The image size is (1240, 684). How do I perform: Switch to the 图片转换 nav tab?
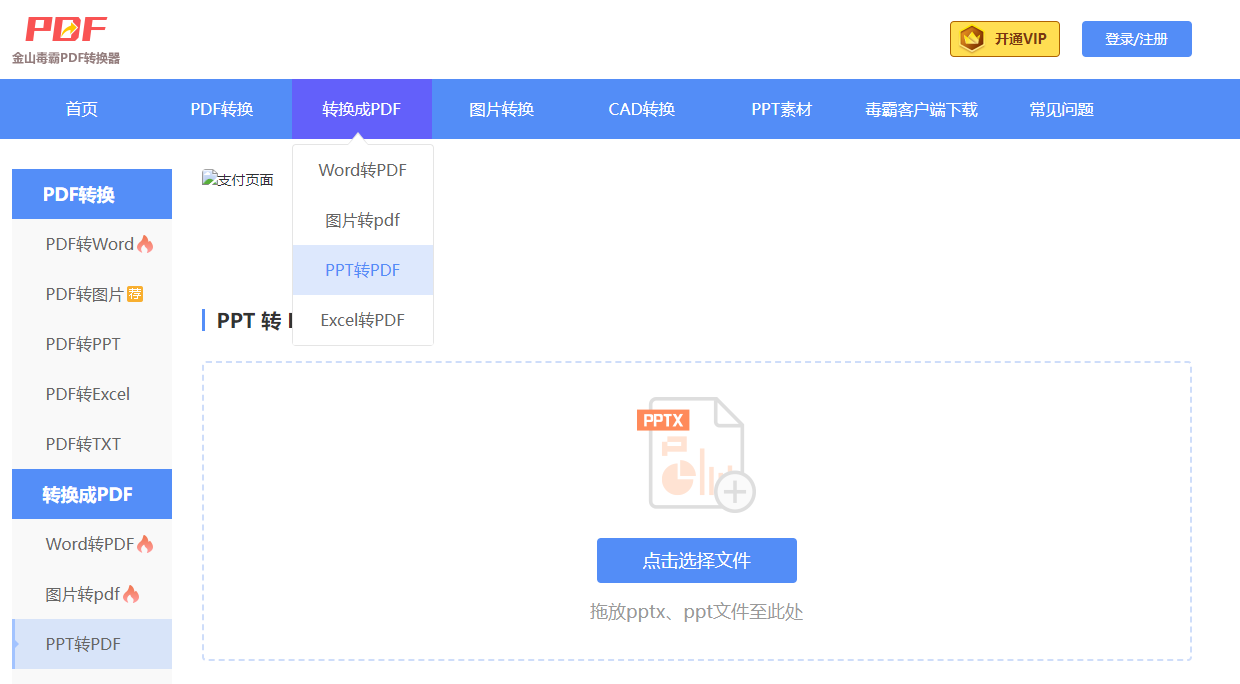pos(500,108)
